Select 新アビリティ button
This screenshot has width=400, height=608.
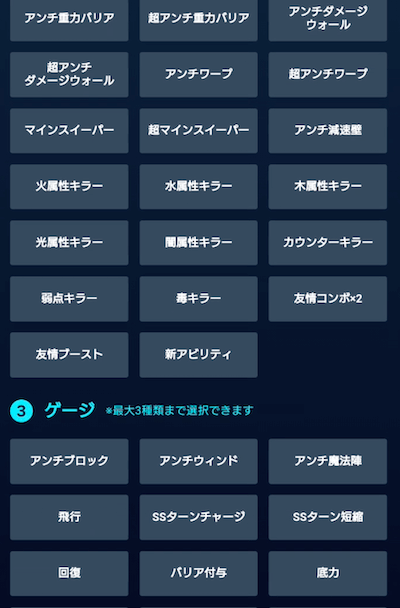[198, 355]
